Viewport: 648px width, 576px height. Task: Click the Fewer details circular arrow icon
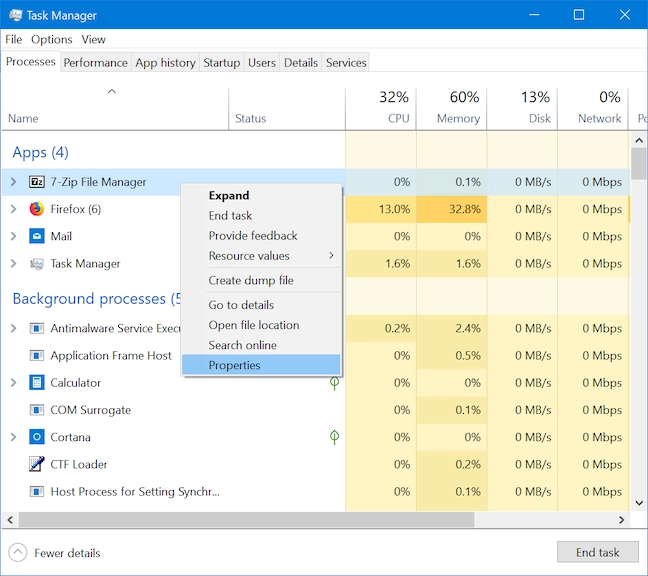[x=18, y=552]
